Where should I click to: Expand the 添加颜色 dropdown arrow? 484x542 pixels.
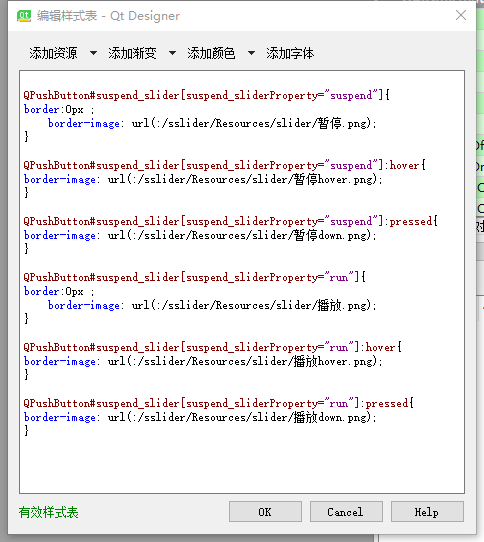tap(251, 53)
